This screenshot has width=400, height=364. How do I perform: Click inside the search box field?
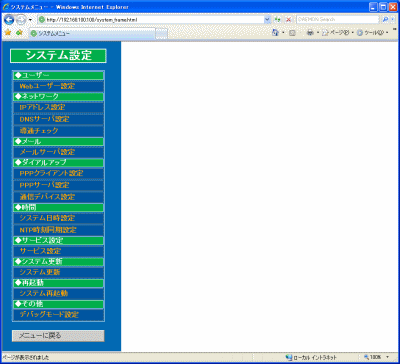click(x=338, y=20)
